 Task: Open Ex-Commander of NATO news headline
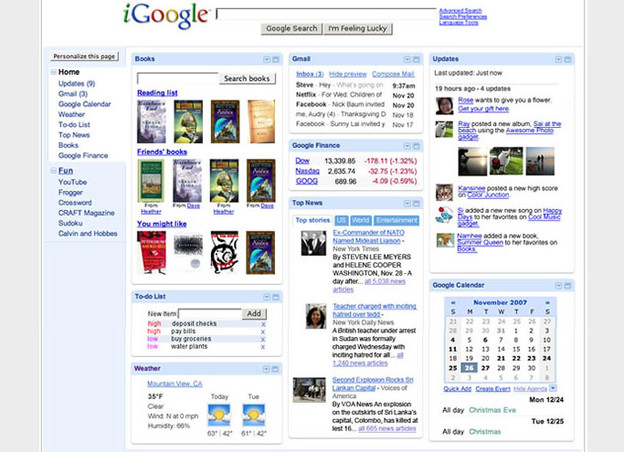(x=369, y=237)
